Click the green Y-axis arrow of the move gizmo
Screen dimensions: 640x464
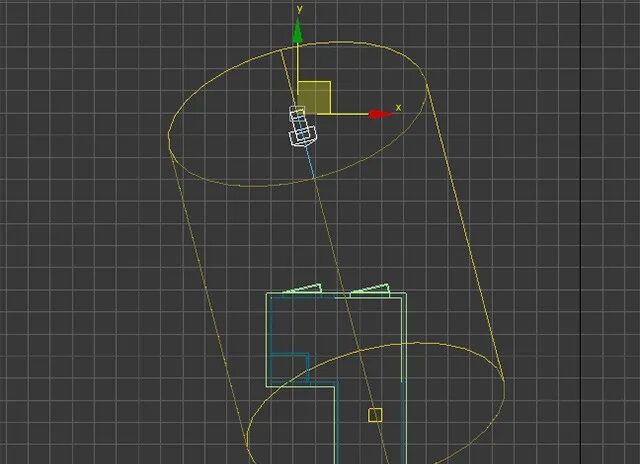point(298,32)
